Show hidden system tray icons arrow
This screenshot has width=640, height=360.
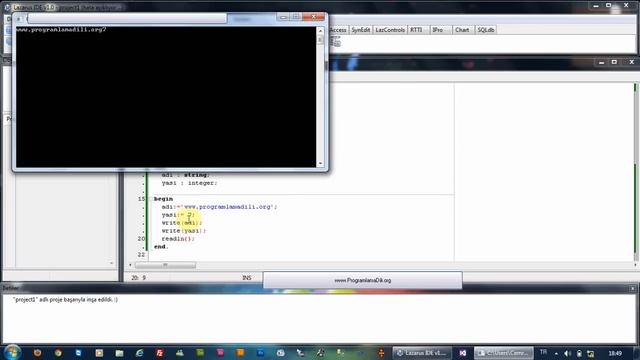[556, 353]
